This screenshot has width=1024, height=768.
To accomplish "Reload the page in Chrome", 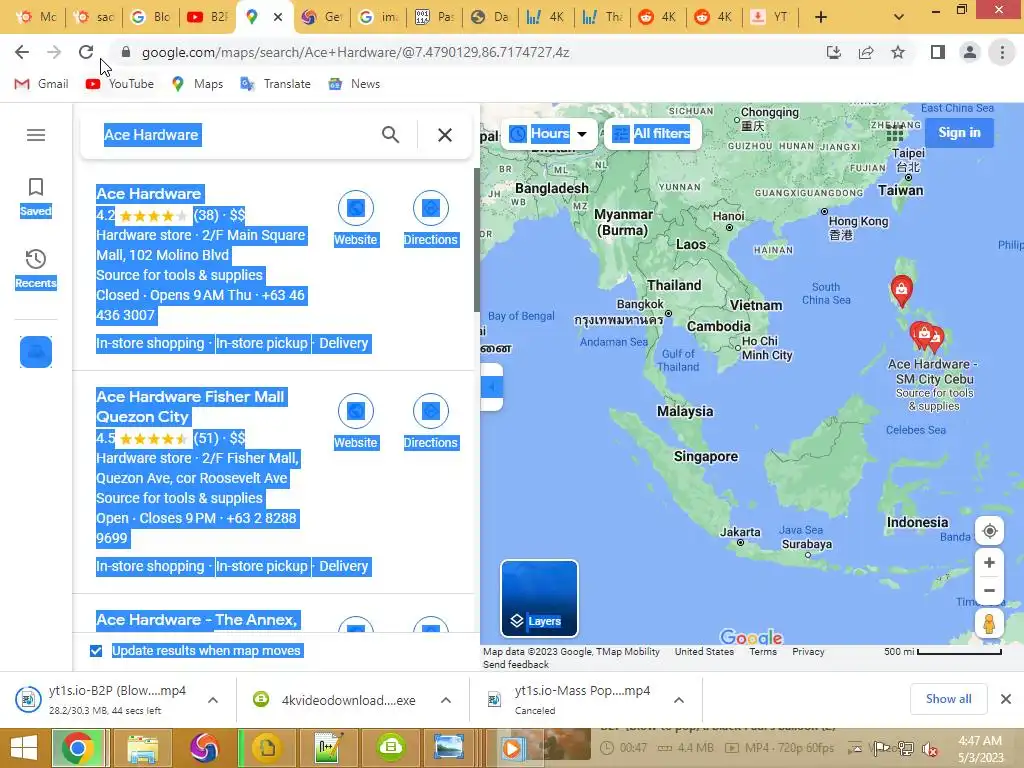I will 86,52.
